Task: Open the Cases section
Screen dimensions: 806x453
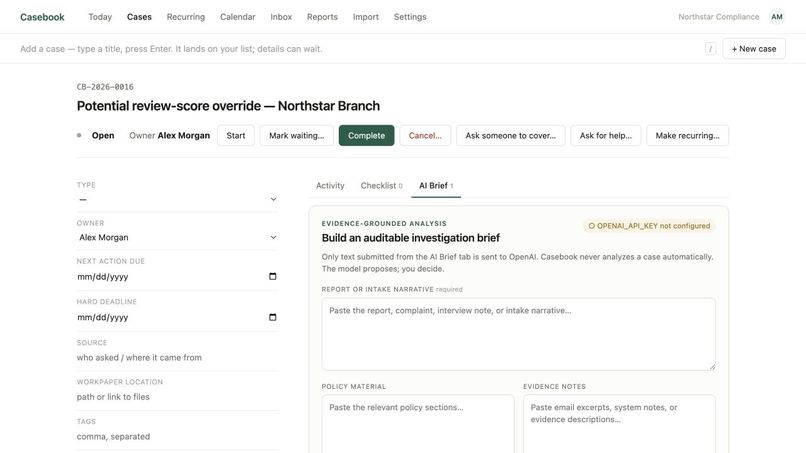Action: click(x=139, y=17)
